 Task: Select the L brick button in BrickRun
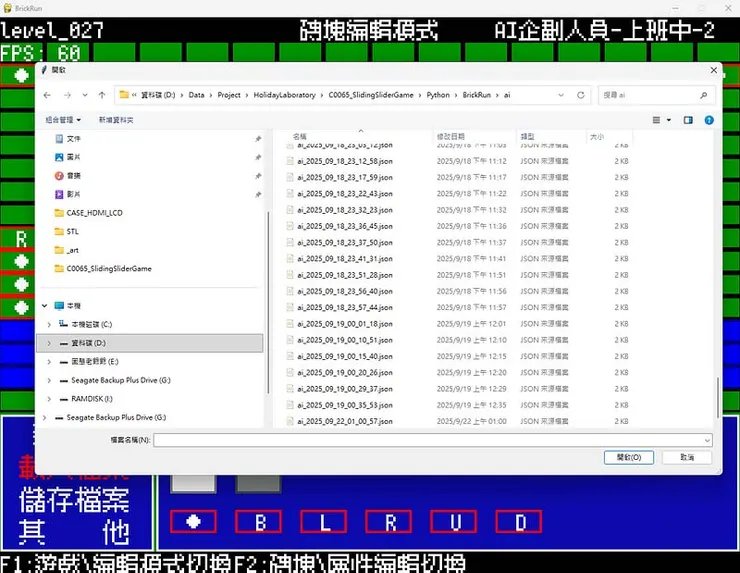(x=323, y=522)
